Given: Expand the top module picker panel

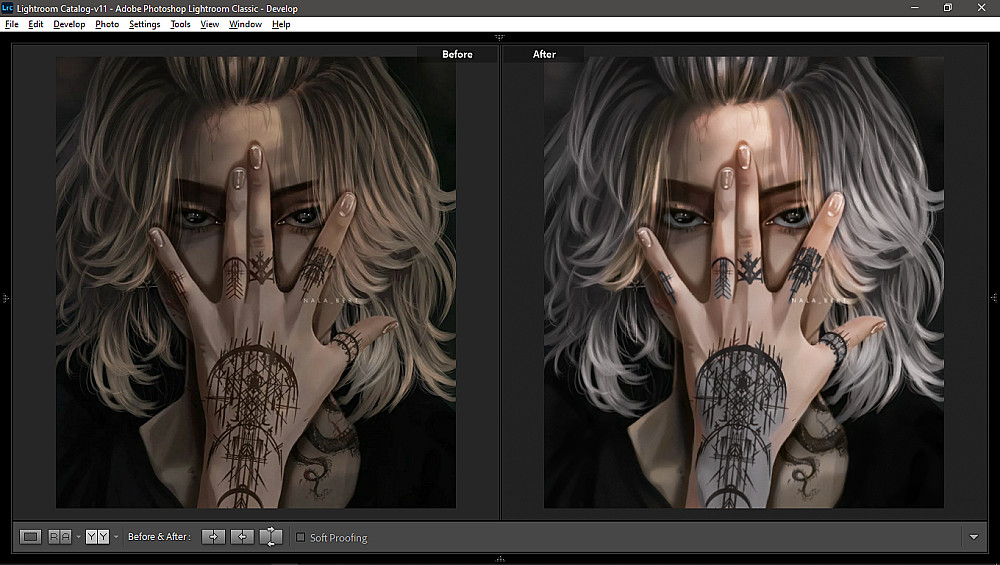Looking at the screenshot, I should [500, 38].
